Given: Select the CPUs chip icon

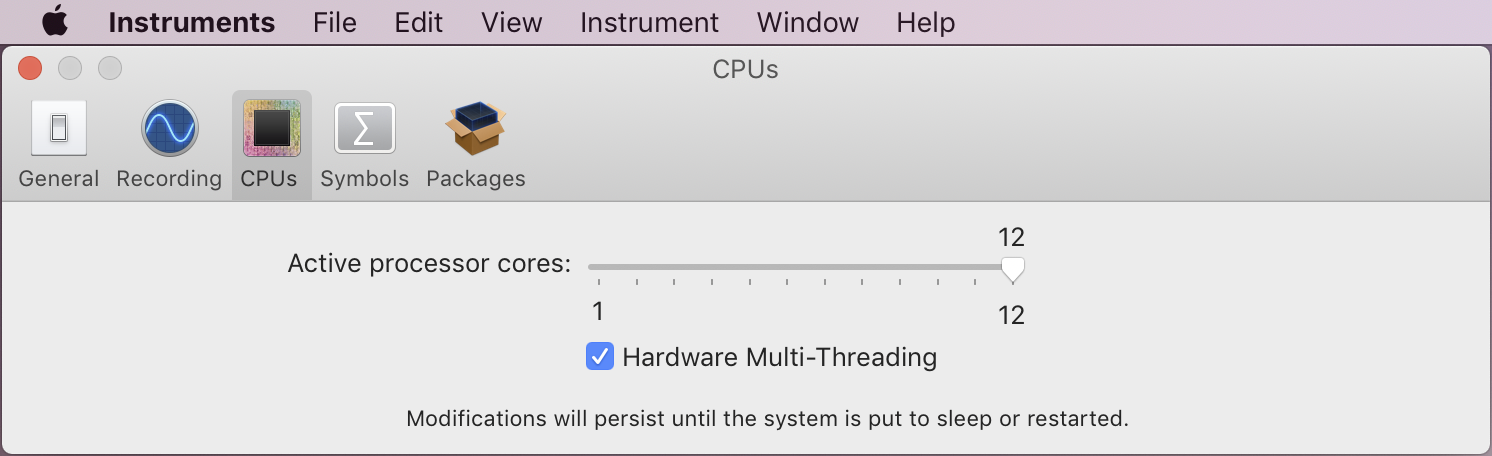Looking at the screenshot, I should point(272,128).
